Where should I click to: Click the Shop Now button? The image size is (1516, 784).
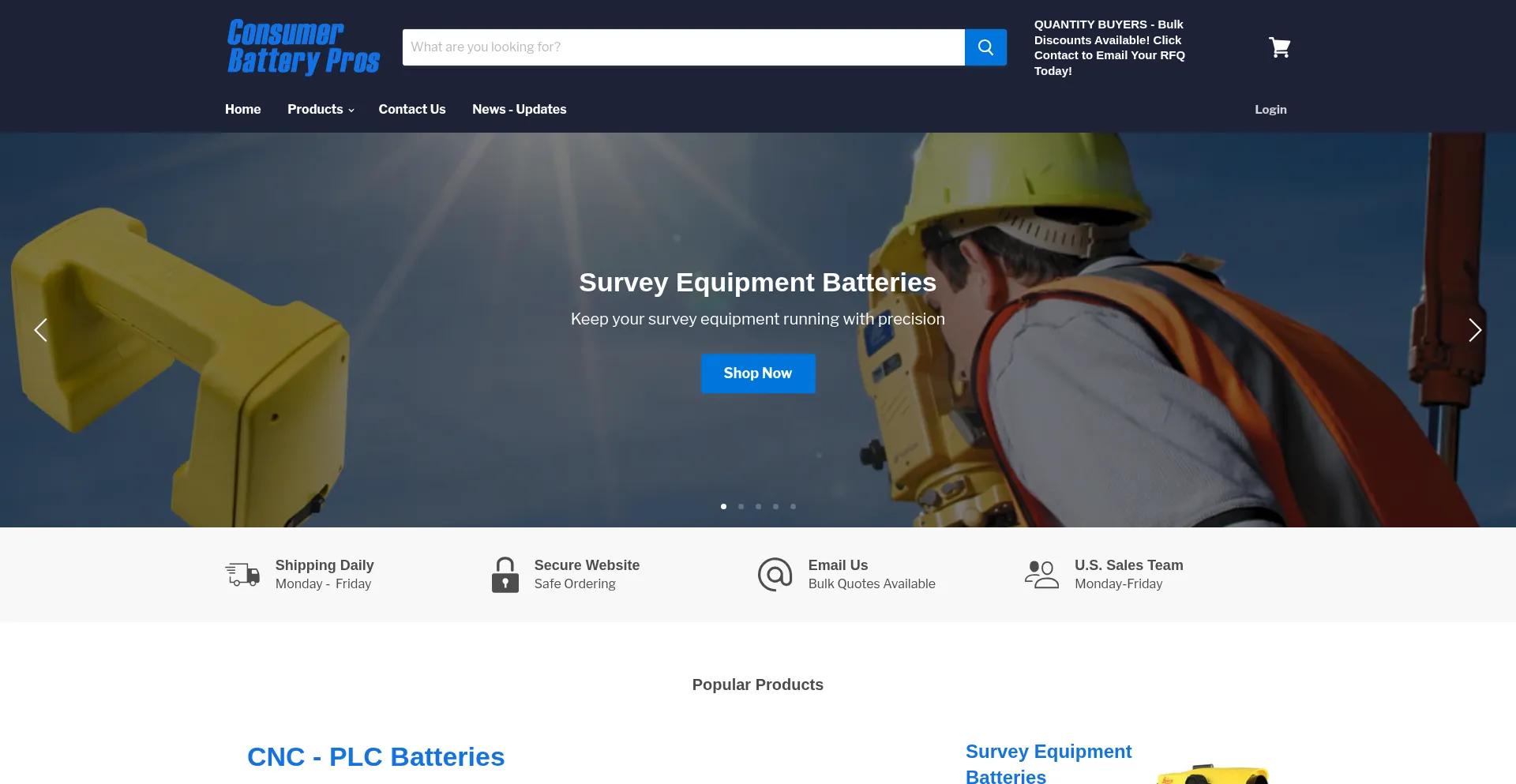coord(757,373)
